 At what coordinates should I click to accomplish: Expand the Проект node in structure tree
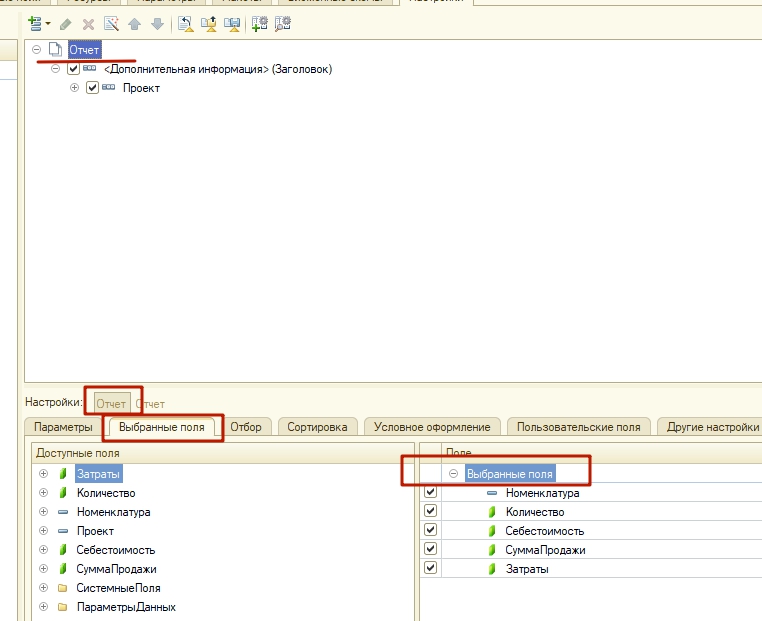tap(74, 88)
